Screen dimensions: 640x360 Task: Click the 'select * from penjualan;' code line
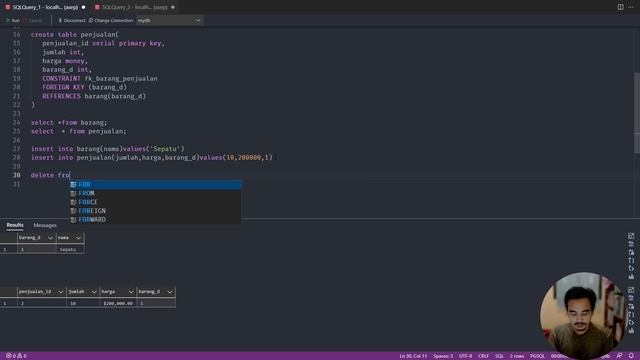[78, 131]
